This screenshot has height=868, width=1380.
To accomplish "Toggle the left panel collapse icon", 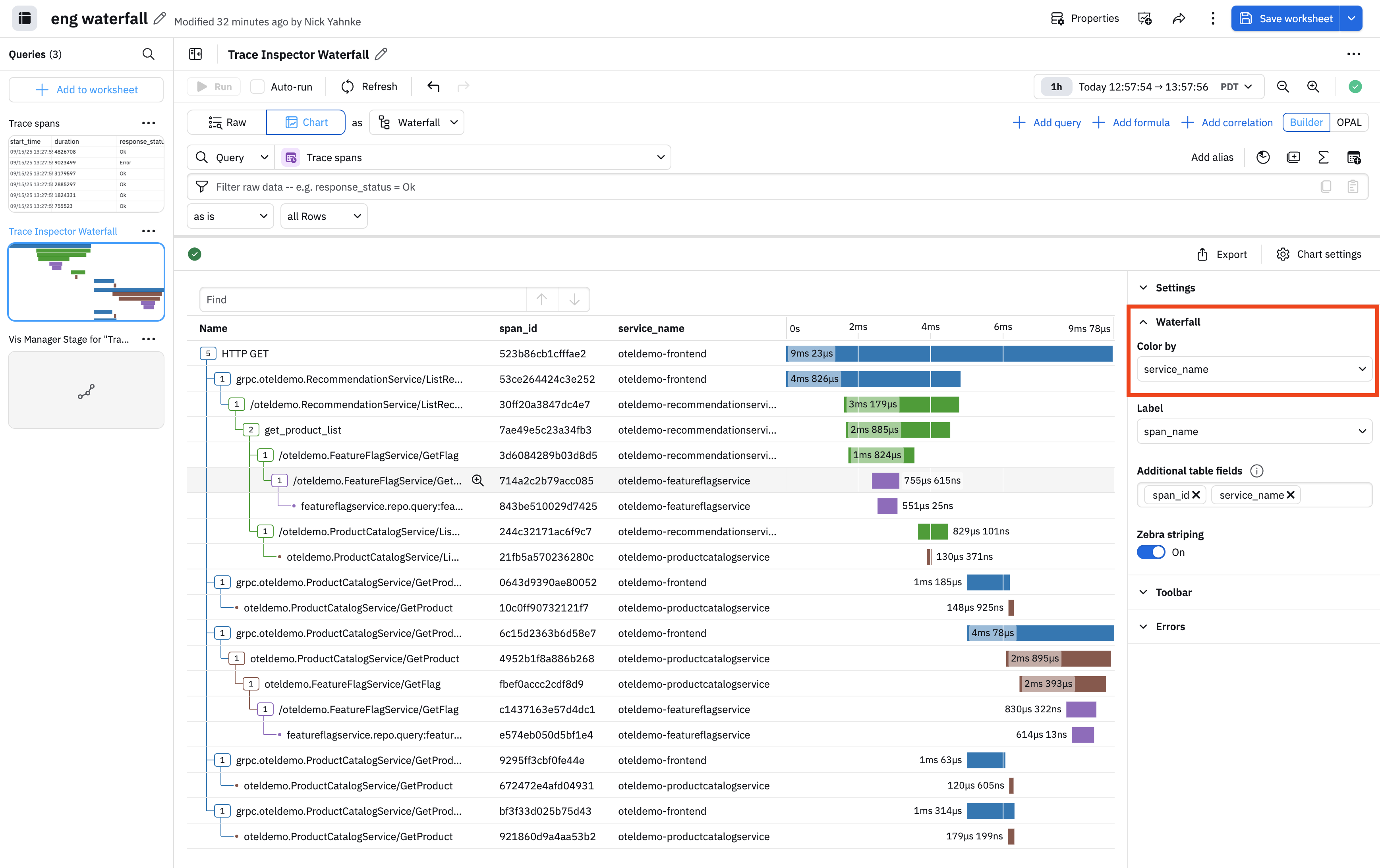I will [195, 54].
